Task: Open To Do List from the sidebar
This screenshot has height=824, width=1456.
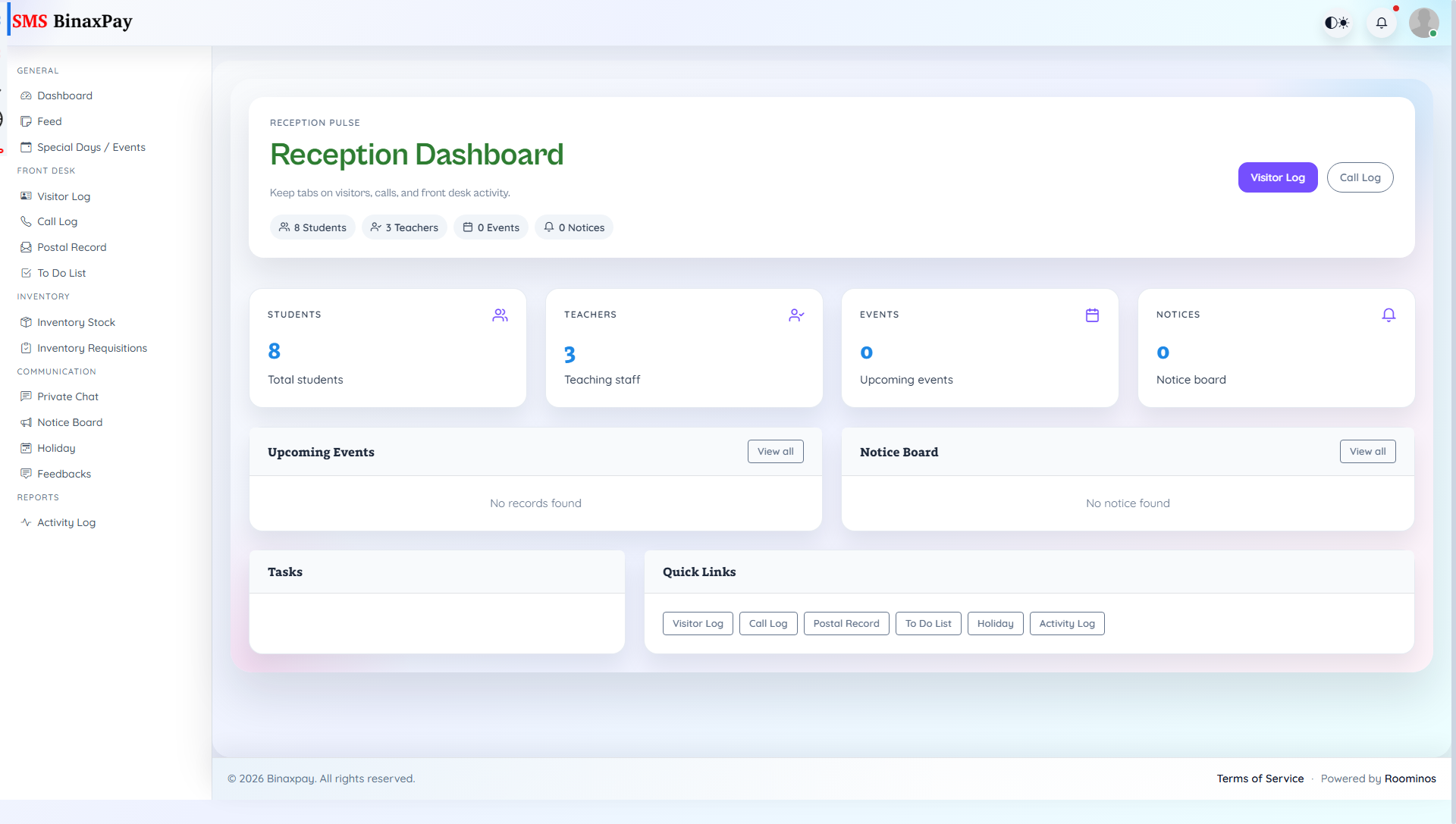Action: pyautogui.click(x=61, y=273)
